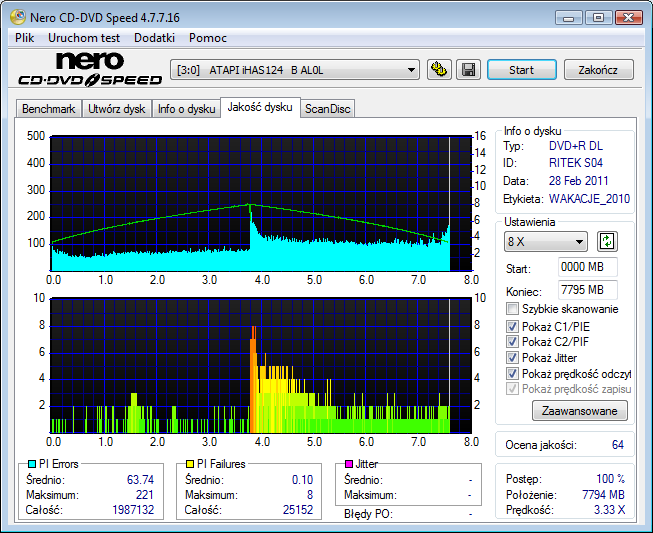Viewport: 653px width, 533px height.
Task: Click the RITEK S04 disc ID
Action: [x=576, y=163]
